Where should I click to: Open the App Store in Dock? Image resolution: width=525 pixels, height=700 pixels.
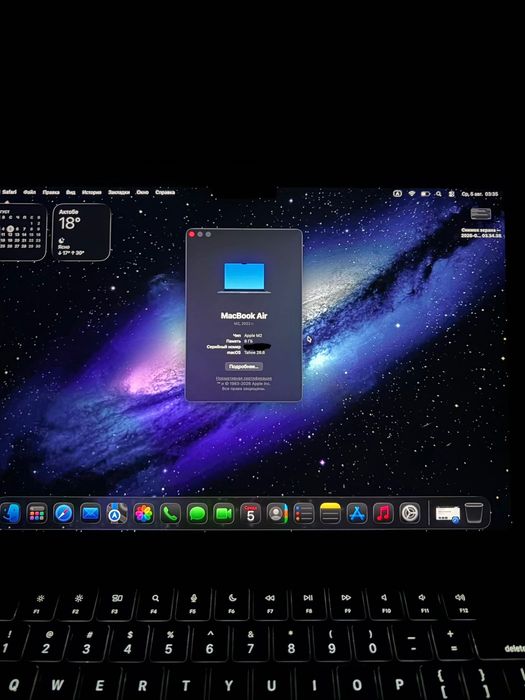click(357, 514)
